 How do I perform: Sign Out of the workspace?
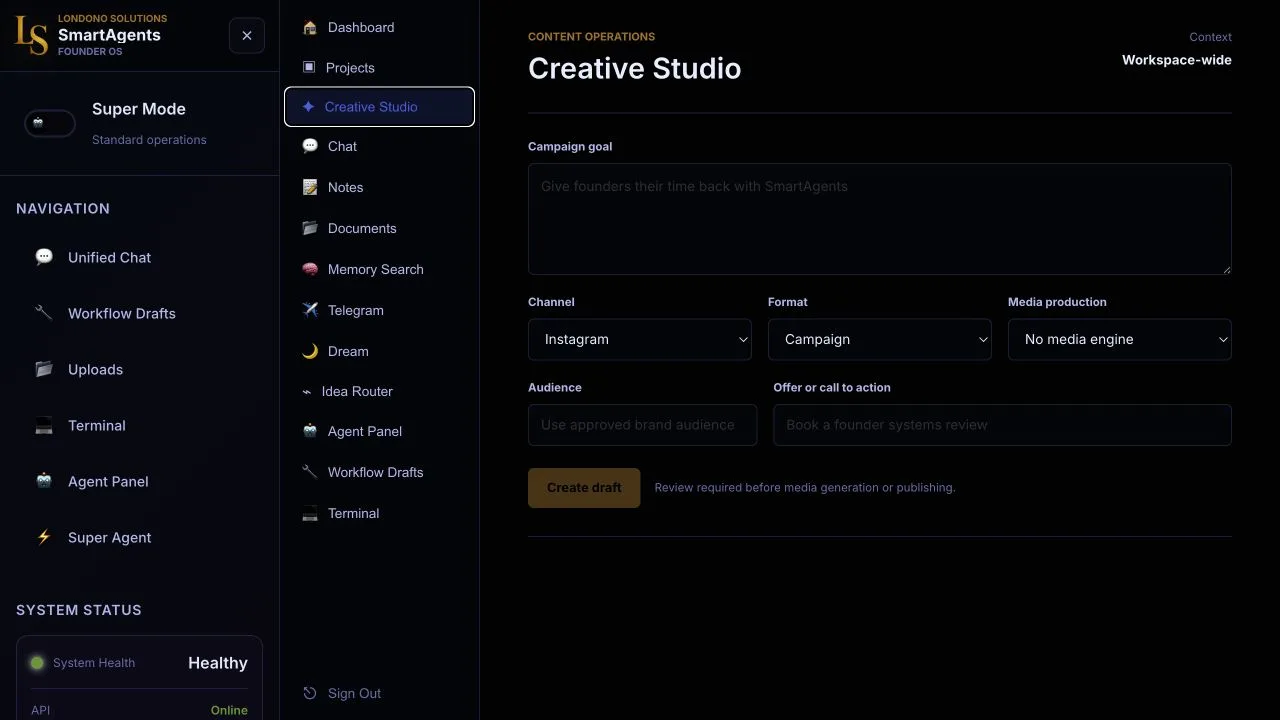[379, 693]
